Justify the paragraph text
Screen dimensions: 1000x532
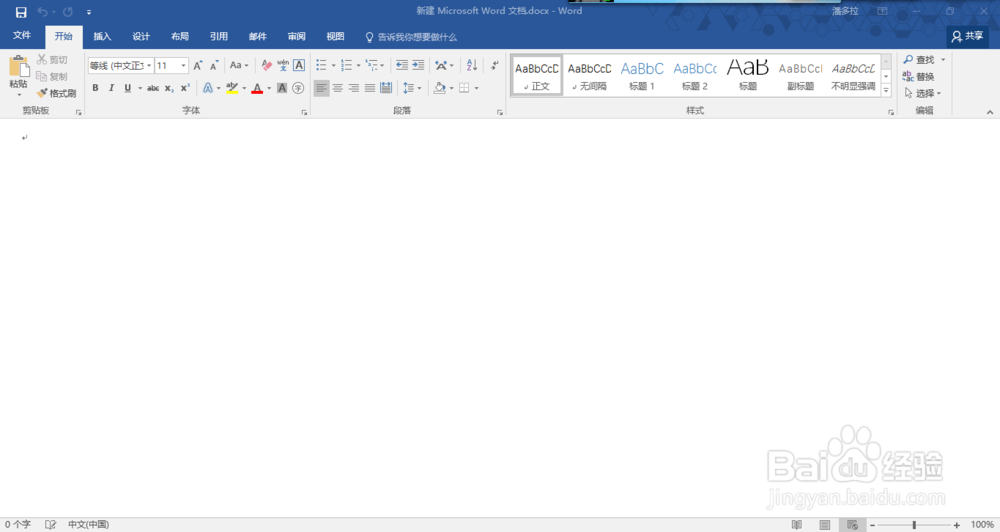pyautogui.click(x=370, y=88)
